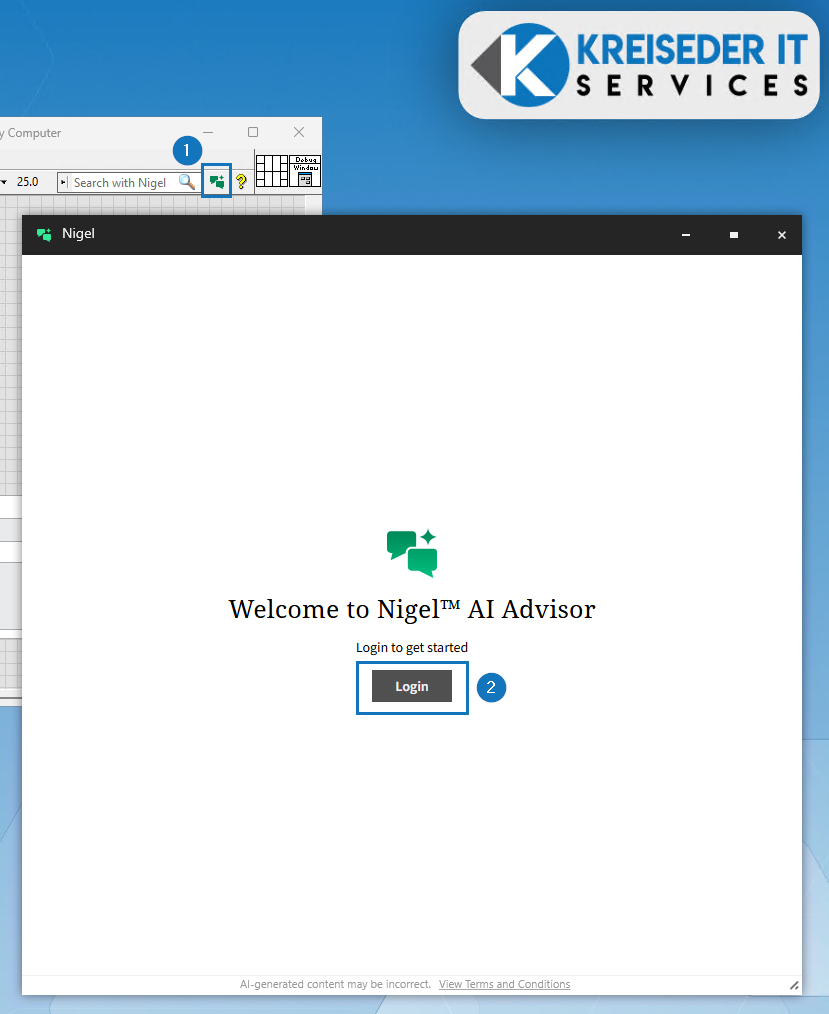Expand the search options arrow in the Search with Nigel box
The image size is (829, 1014).
(63, 182)
